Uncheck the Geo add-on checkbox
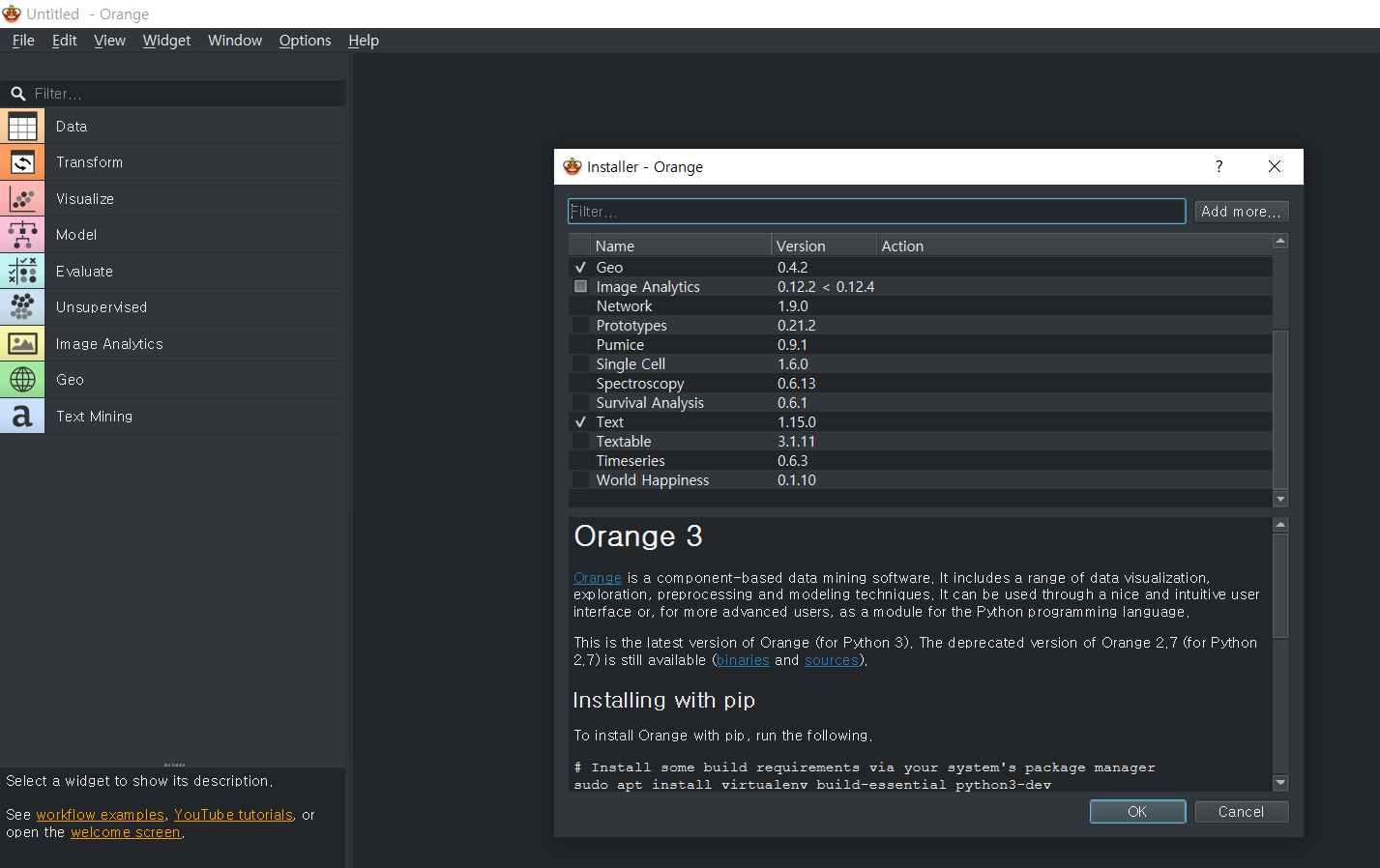This screenshot has width=1380, height=868. click(580, 268)
